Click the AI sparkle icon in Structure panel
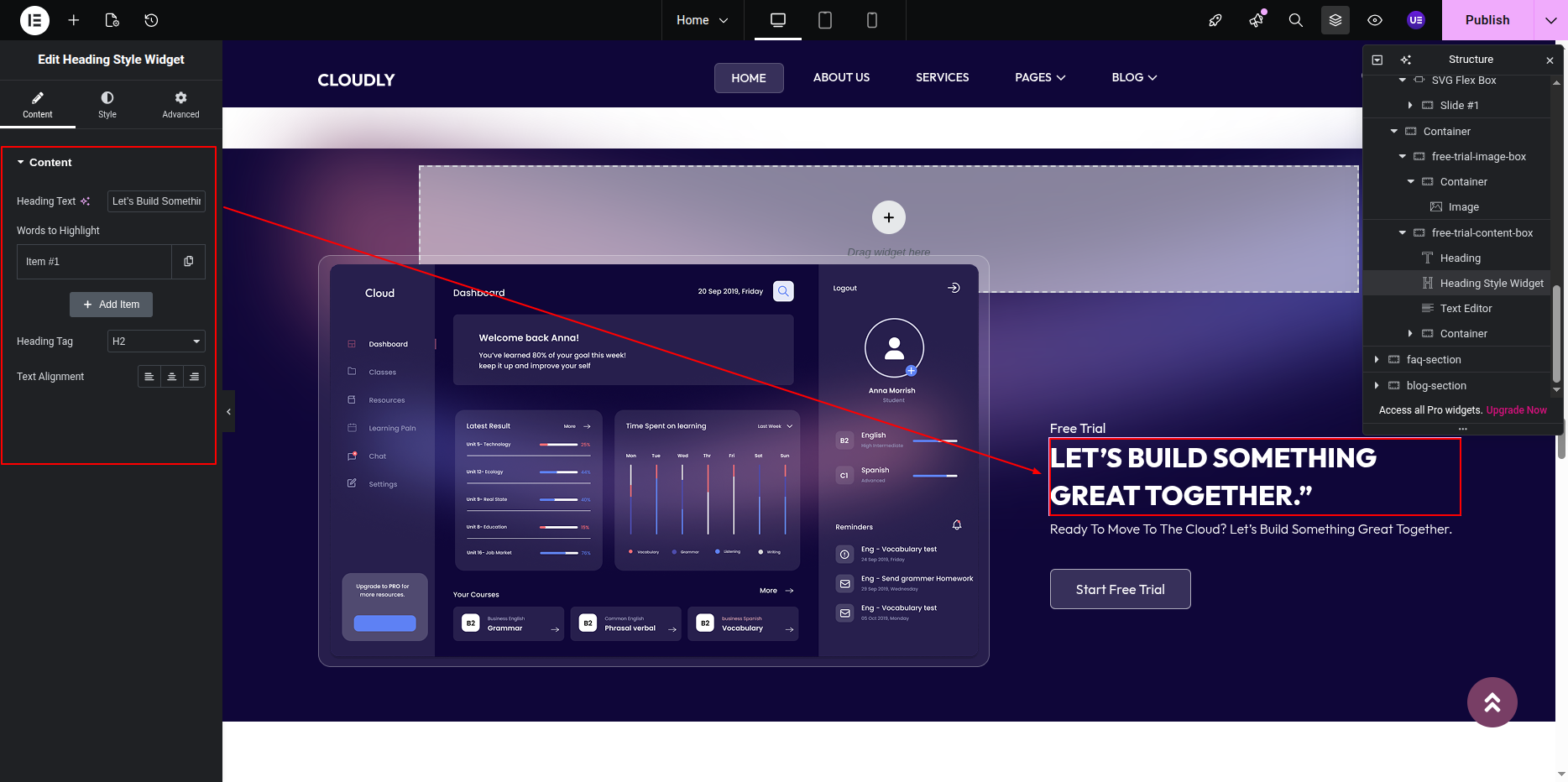The height and width of the screenshot is (782, 1568). [x=1406, y=60]
